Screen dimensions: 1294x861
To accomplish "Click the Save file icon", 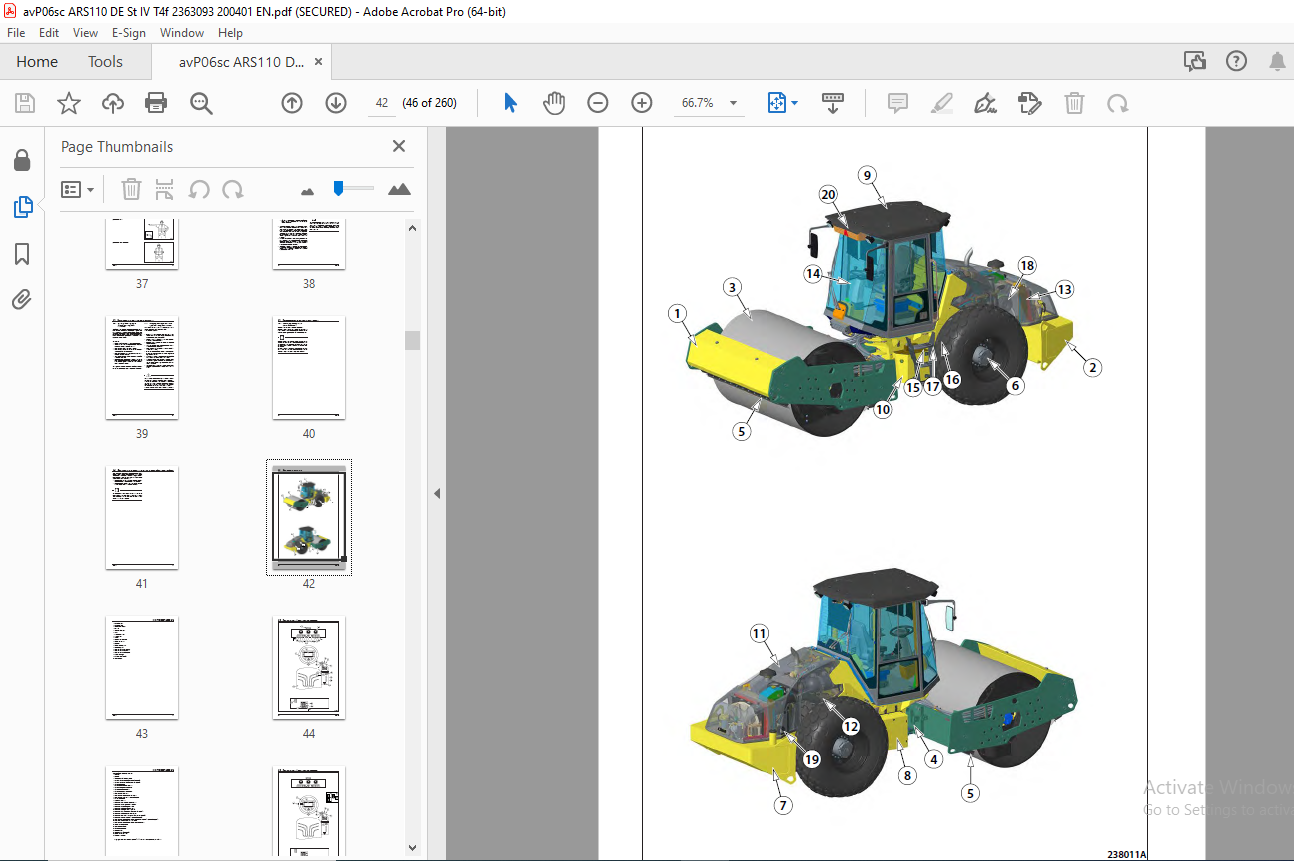I will [x=25, y=103].
